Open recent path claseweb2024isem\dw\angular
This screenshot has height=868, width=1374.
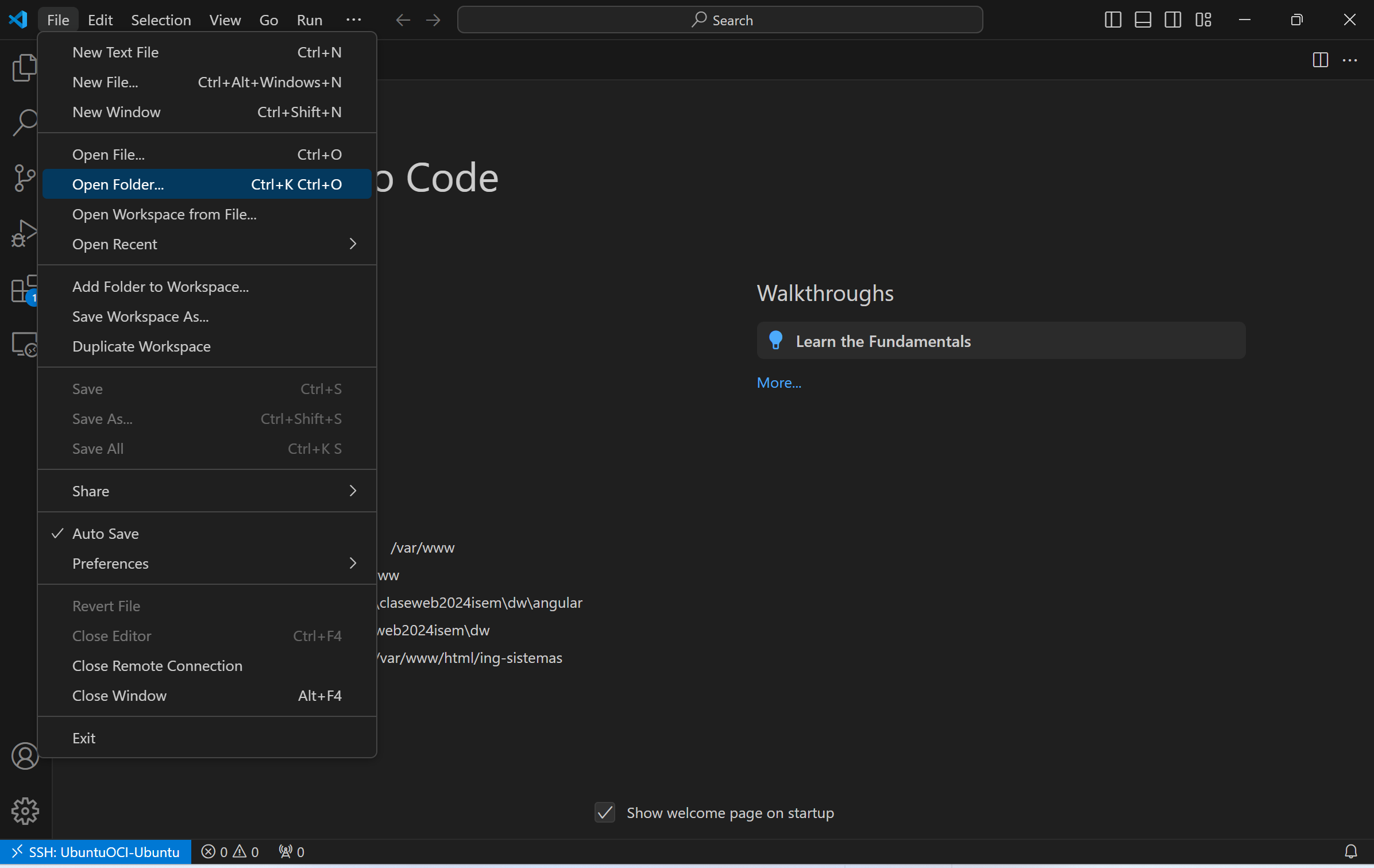480,603
